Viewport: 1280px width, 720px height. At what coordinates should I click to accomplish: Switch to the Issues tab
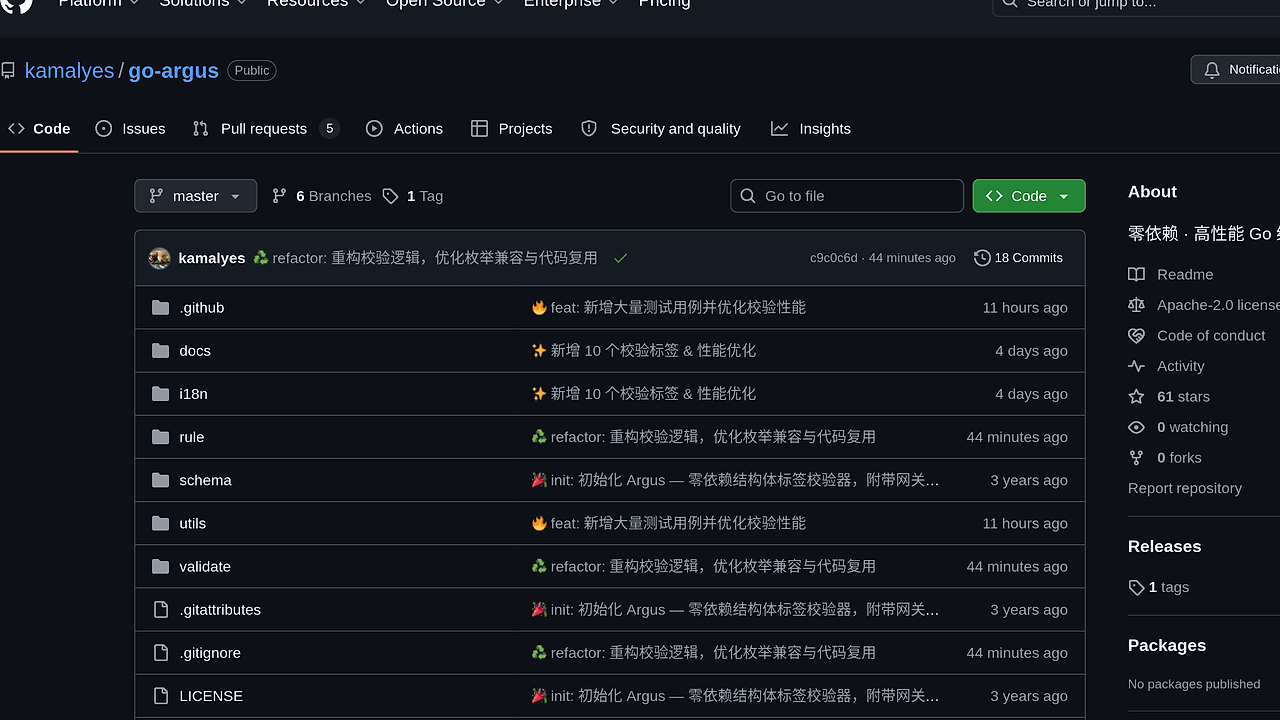pos(130,129)
